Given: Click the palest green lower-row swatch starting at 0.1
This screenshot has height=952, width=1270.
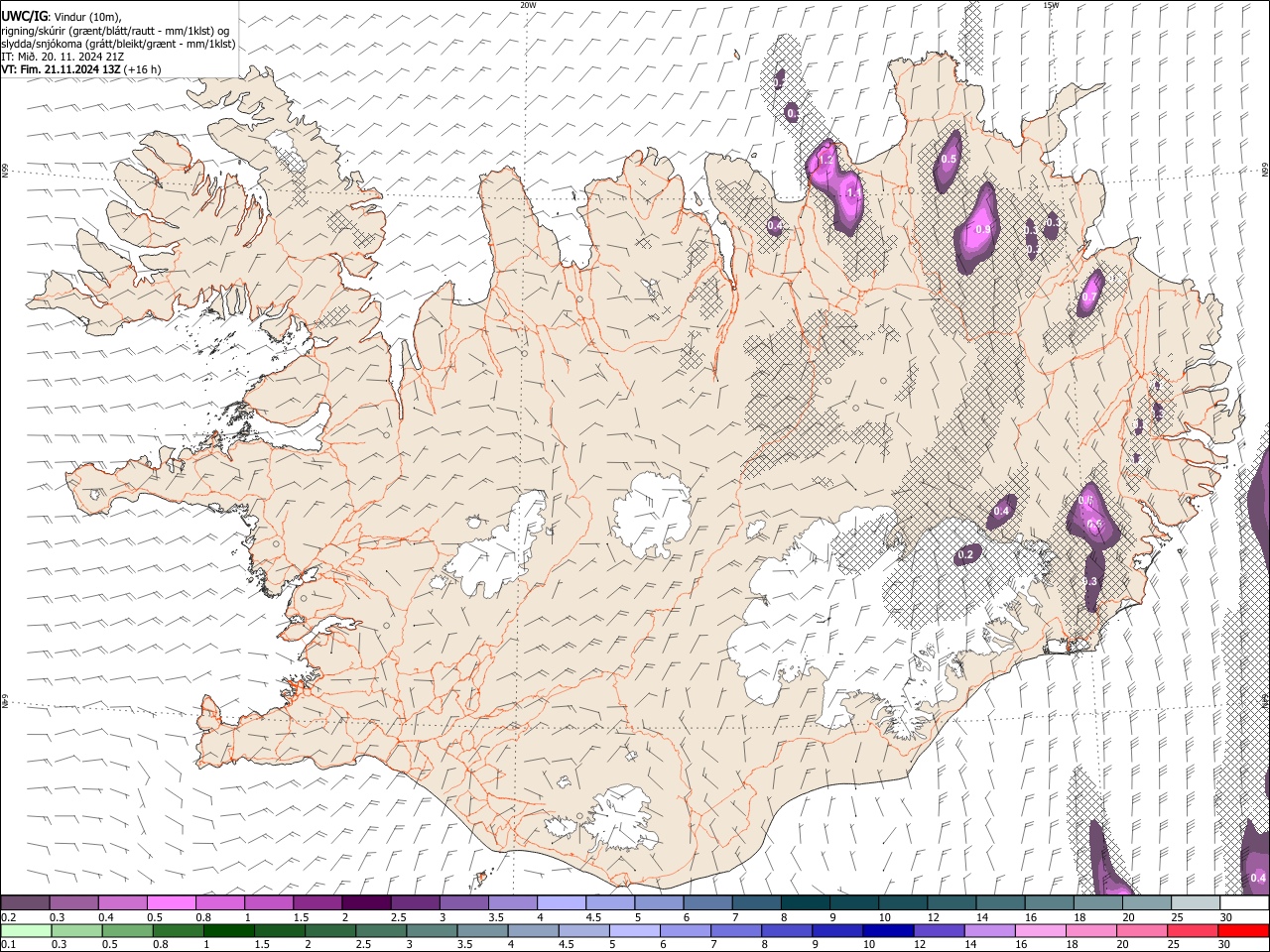Looking at the screenshot, I should pyautogui.click(x=26, y=930).
